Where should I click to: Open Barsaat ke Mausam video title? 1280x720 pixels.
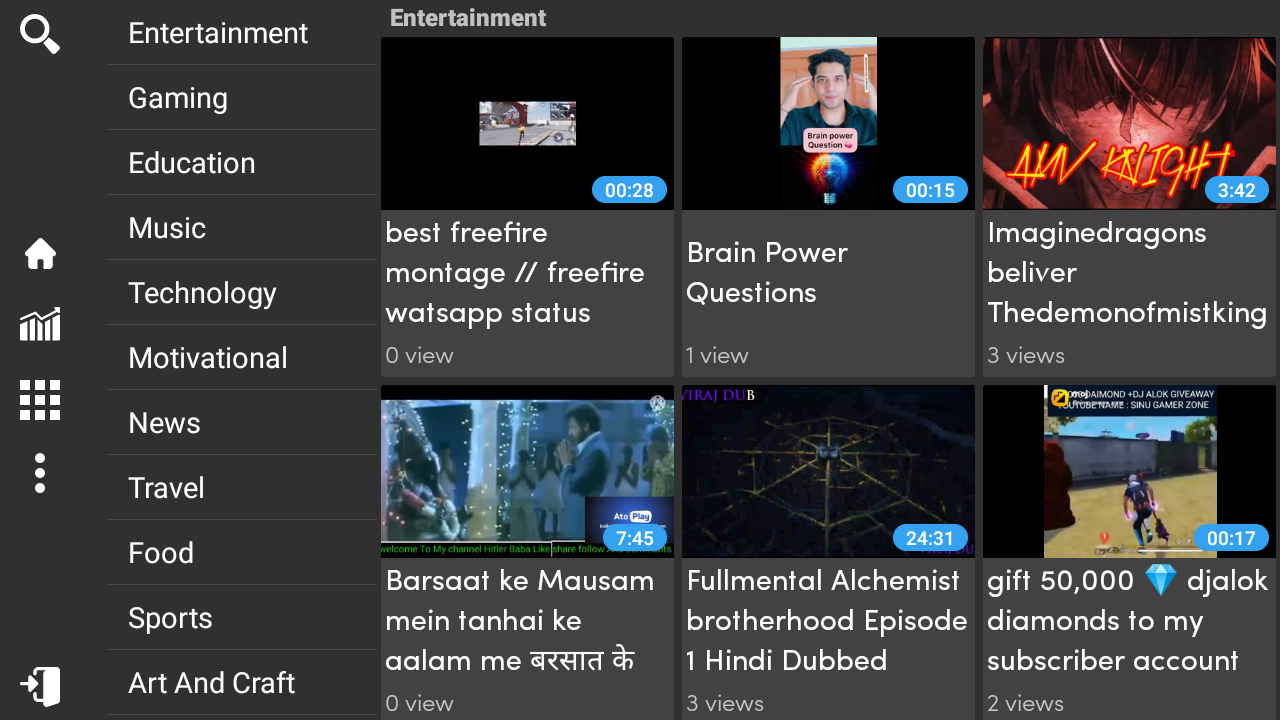[x=520, y=620]
